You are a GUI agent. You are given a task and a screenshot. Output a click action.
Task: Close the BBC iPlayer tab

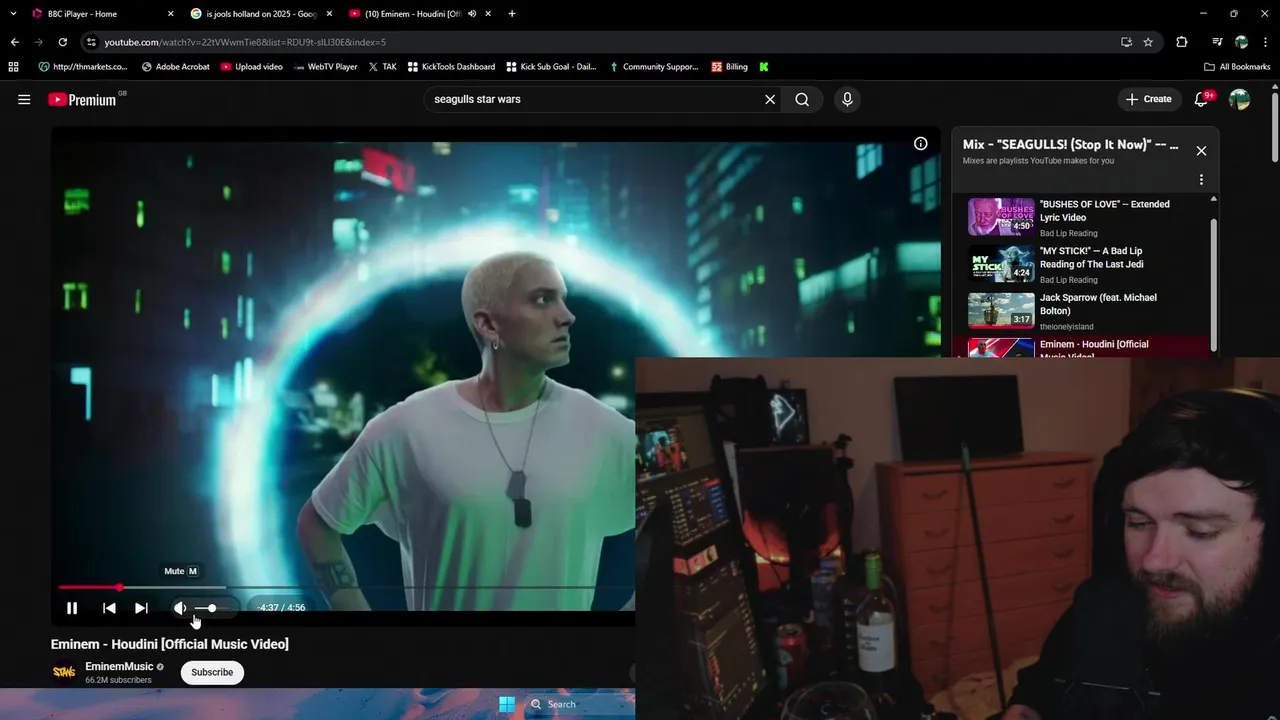(x=170, y=14)
